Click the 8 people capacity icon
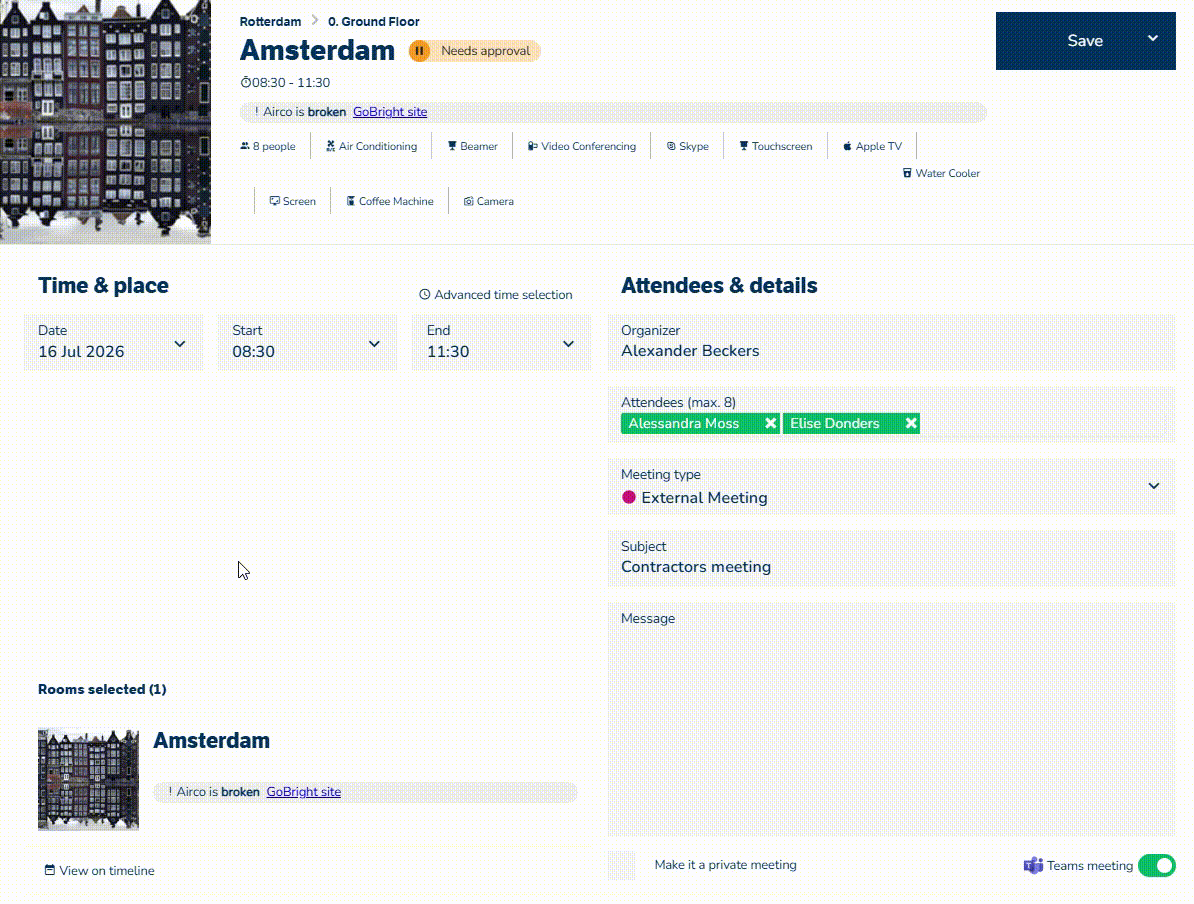Screen dimensions: 1194x904 coord(244,146)
